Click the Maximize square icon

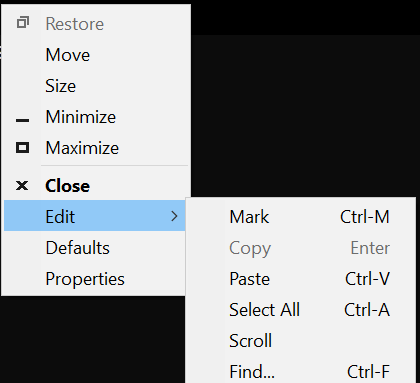coord(22,147)
